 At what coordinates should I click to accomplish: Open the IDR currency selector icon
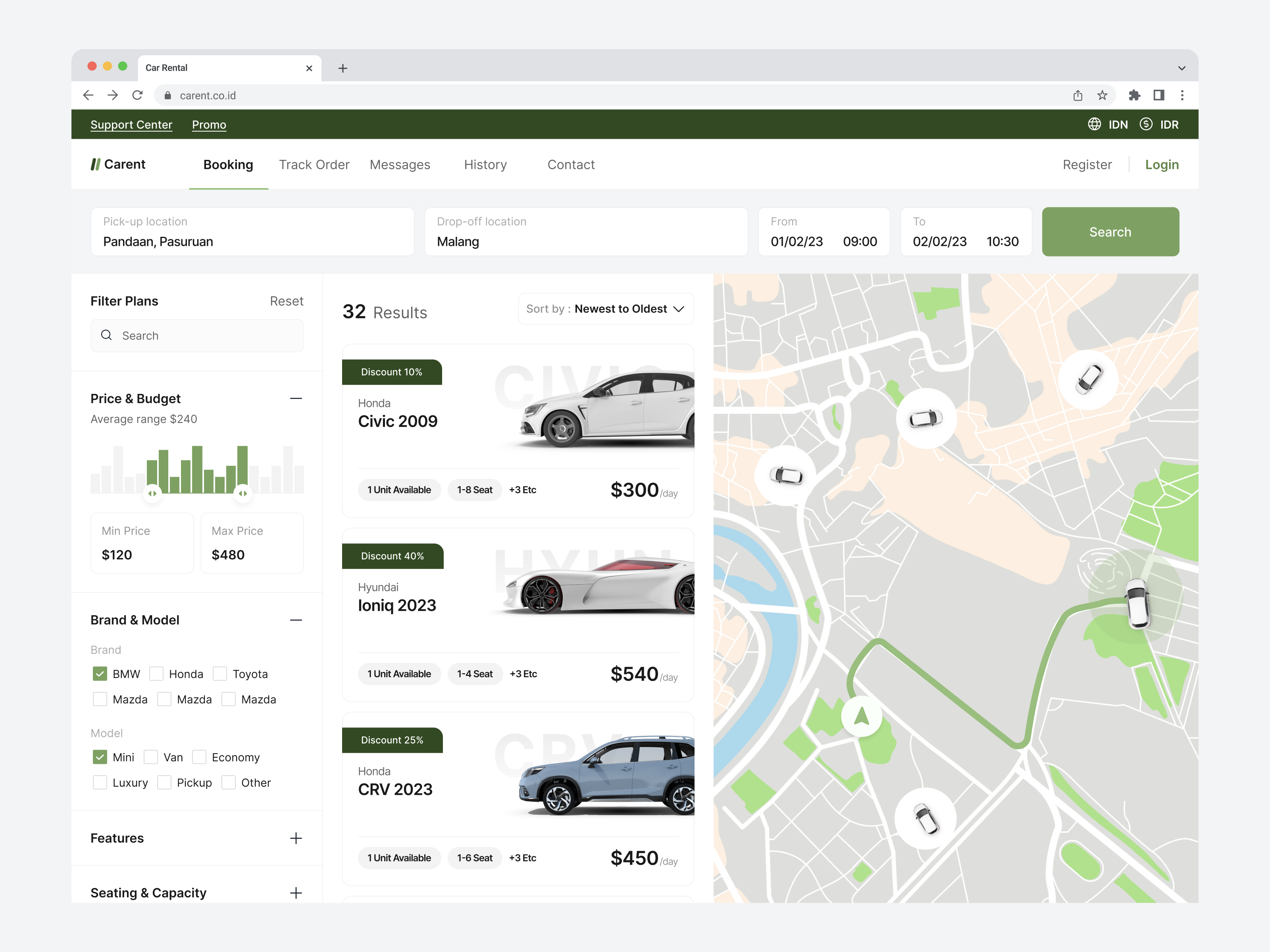point(1146,124)
